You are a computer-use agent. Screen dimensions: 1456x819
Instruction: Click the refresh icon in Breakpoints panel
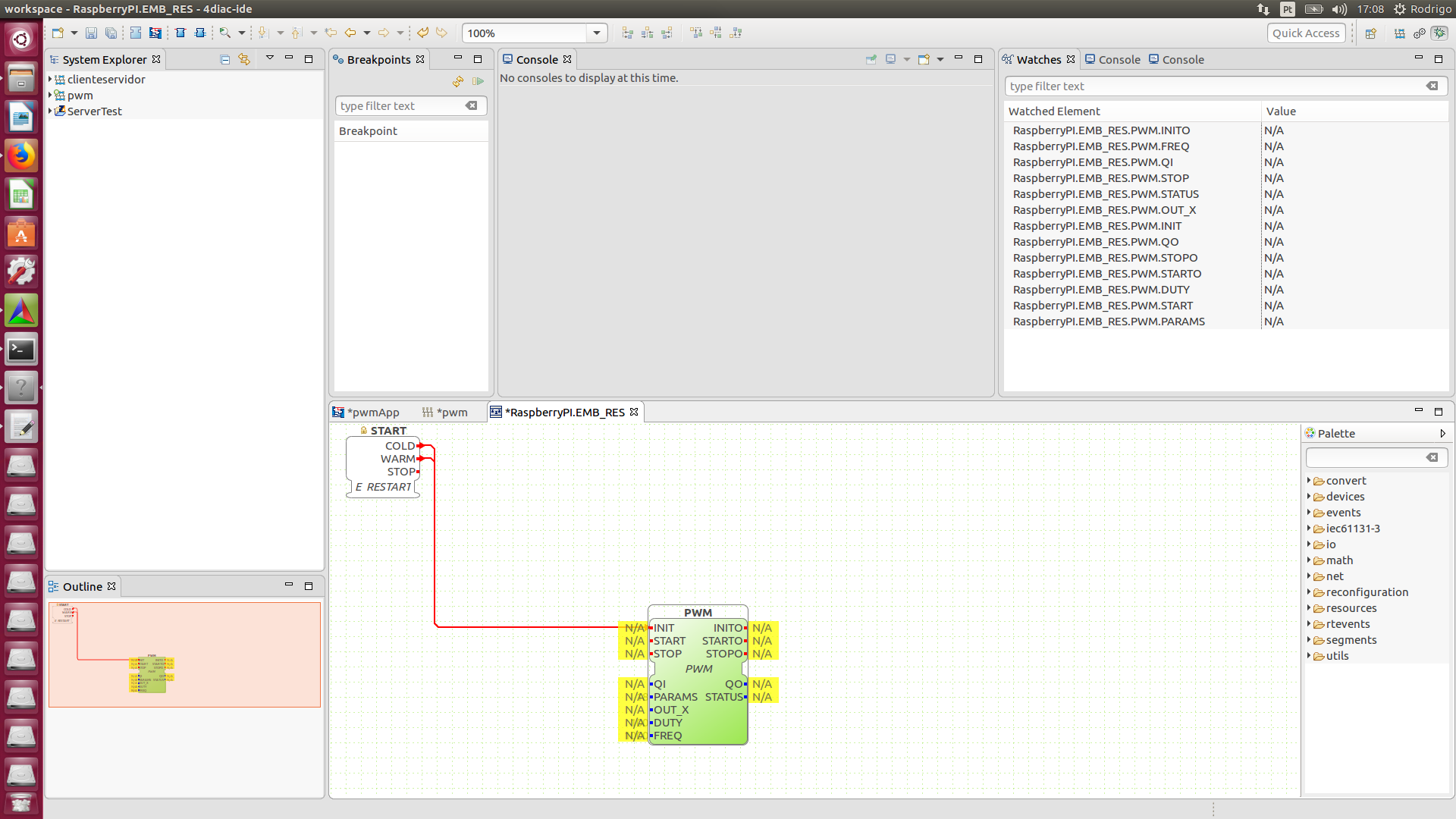click(x=458, y=81)
